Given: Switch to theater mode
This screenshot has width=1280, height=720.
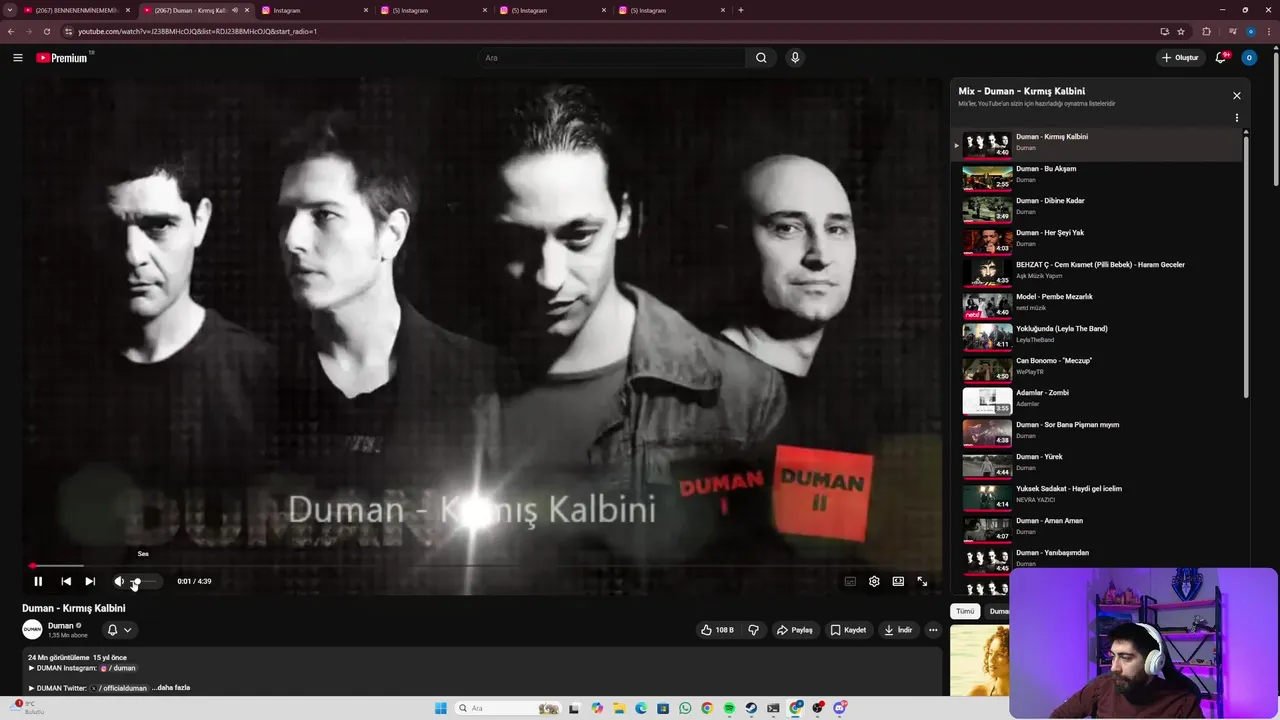Looking at the screenshot, I should click(x=898, y=581).
